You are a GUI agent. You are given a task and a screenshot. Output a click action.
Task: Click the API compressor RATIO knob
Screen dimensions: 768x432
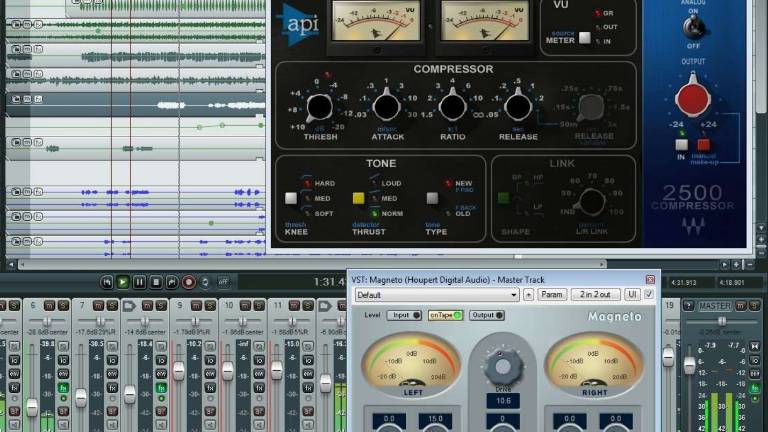point(452,106)
